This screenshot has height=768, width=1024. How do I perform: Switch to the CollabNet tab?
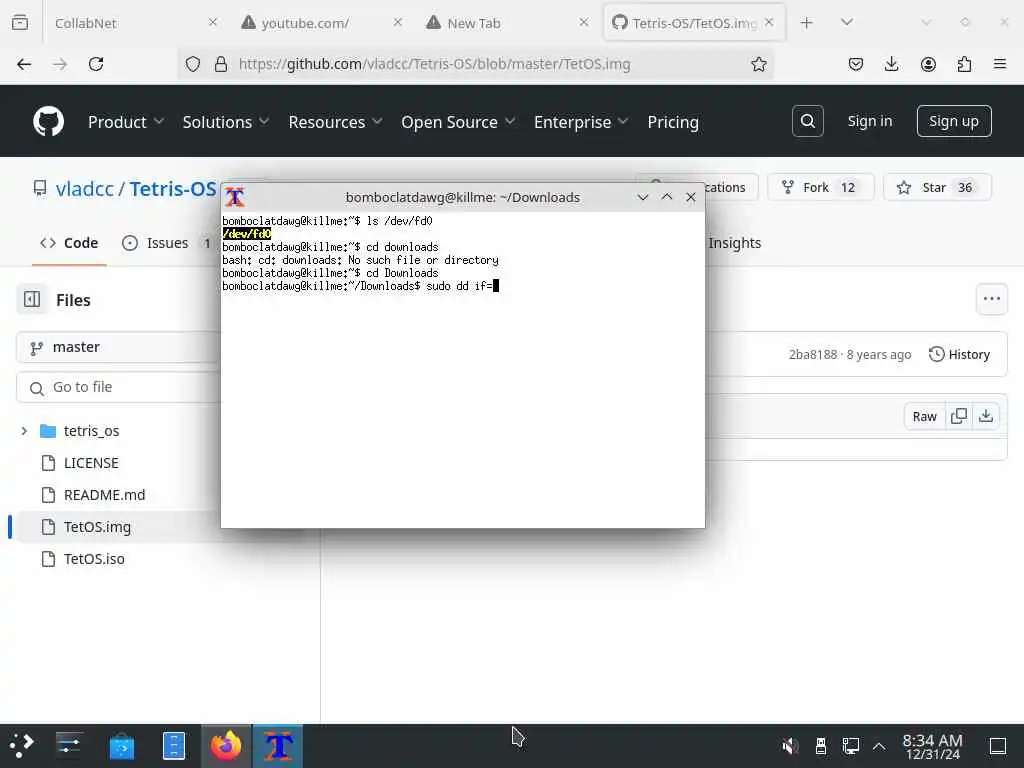point(134,23)
